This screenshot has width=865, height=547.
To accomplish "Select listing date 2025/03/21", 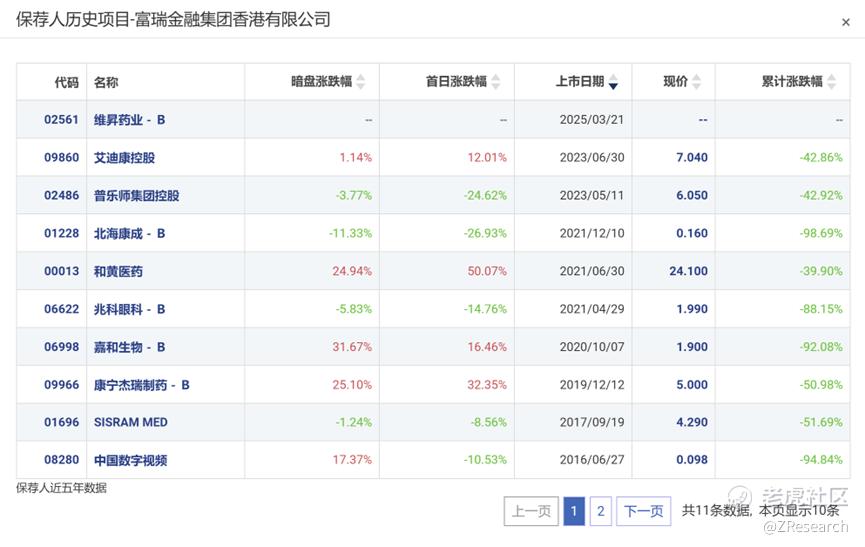I will point(592,120).
